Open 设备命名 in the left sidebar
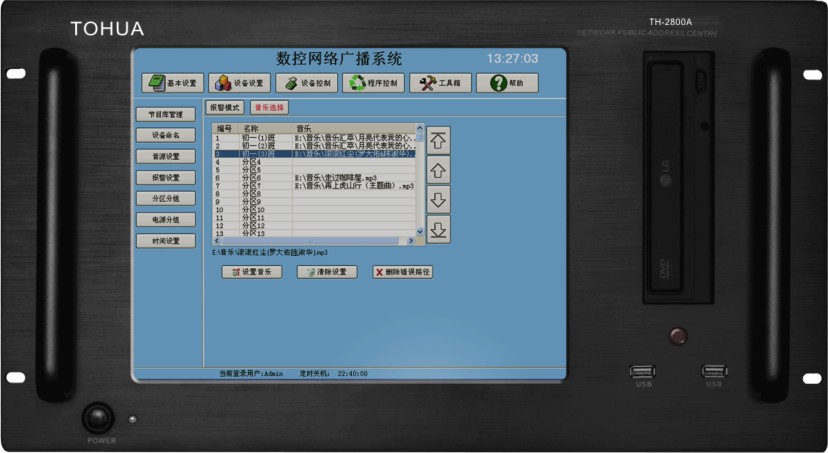This screenshot has height=453, width=828. (166, 135)
